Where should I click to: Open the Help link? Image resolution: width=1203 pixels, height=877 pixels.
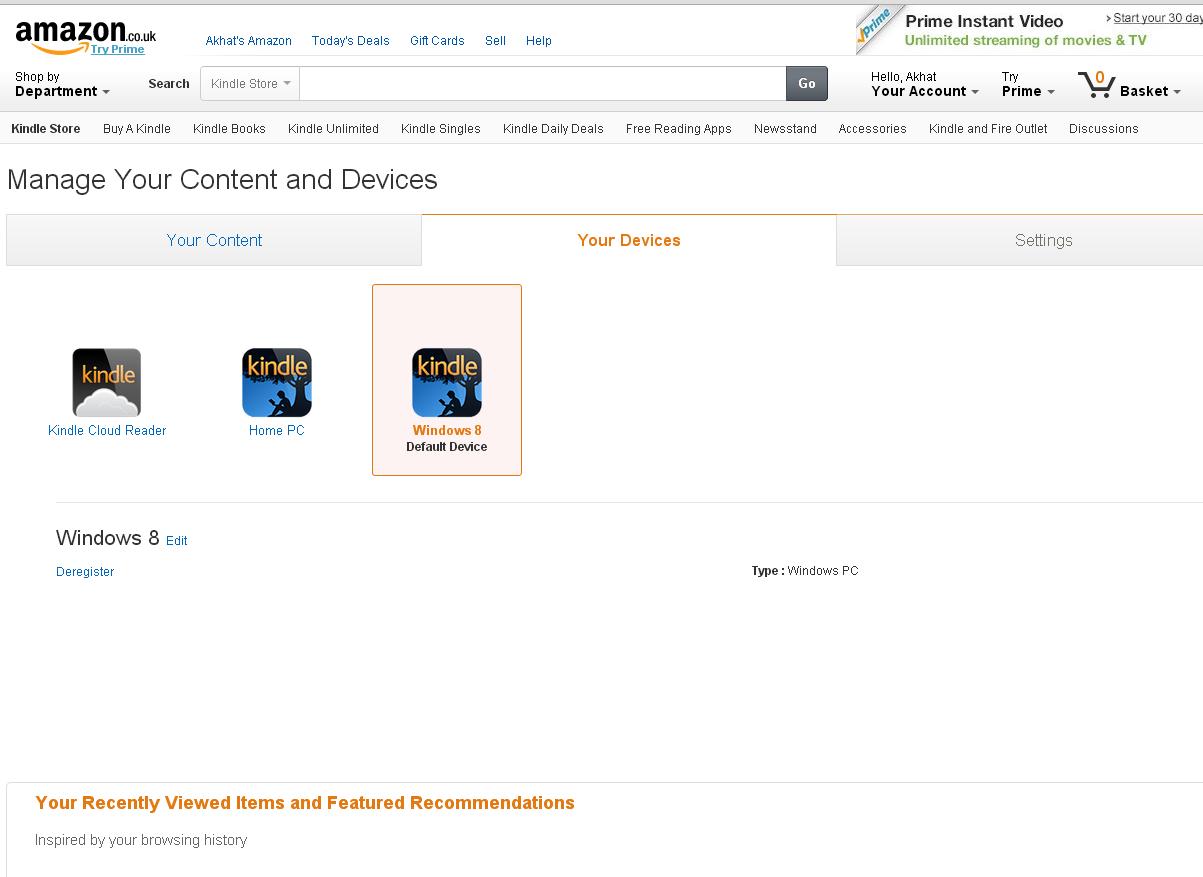pos(539,41)
